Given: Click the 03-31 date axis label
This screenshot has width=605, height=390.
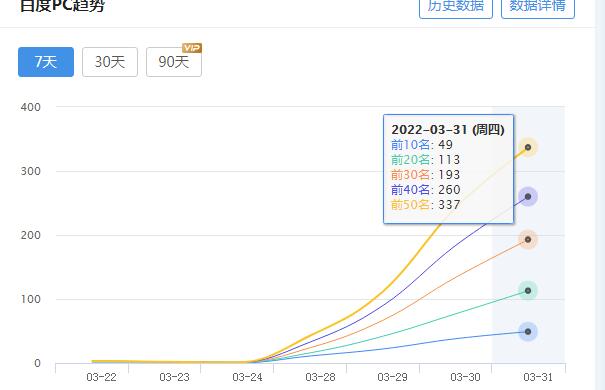Looking at the screenshot, I should tap(538, 377).
